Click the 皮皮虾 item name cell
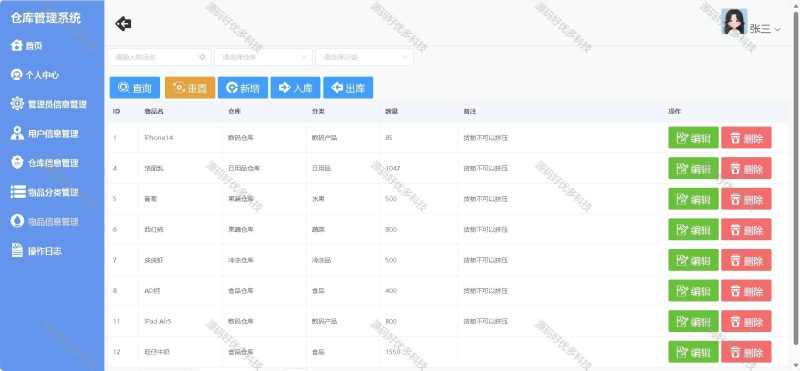 [x=154, y=260]
